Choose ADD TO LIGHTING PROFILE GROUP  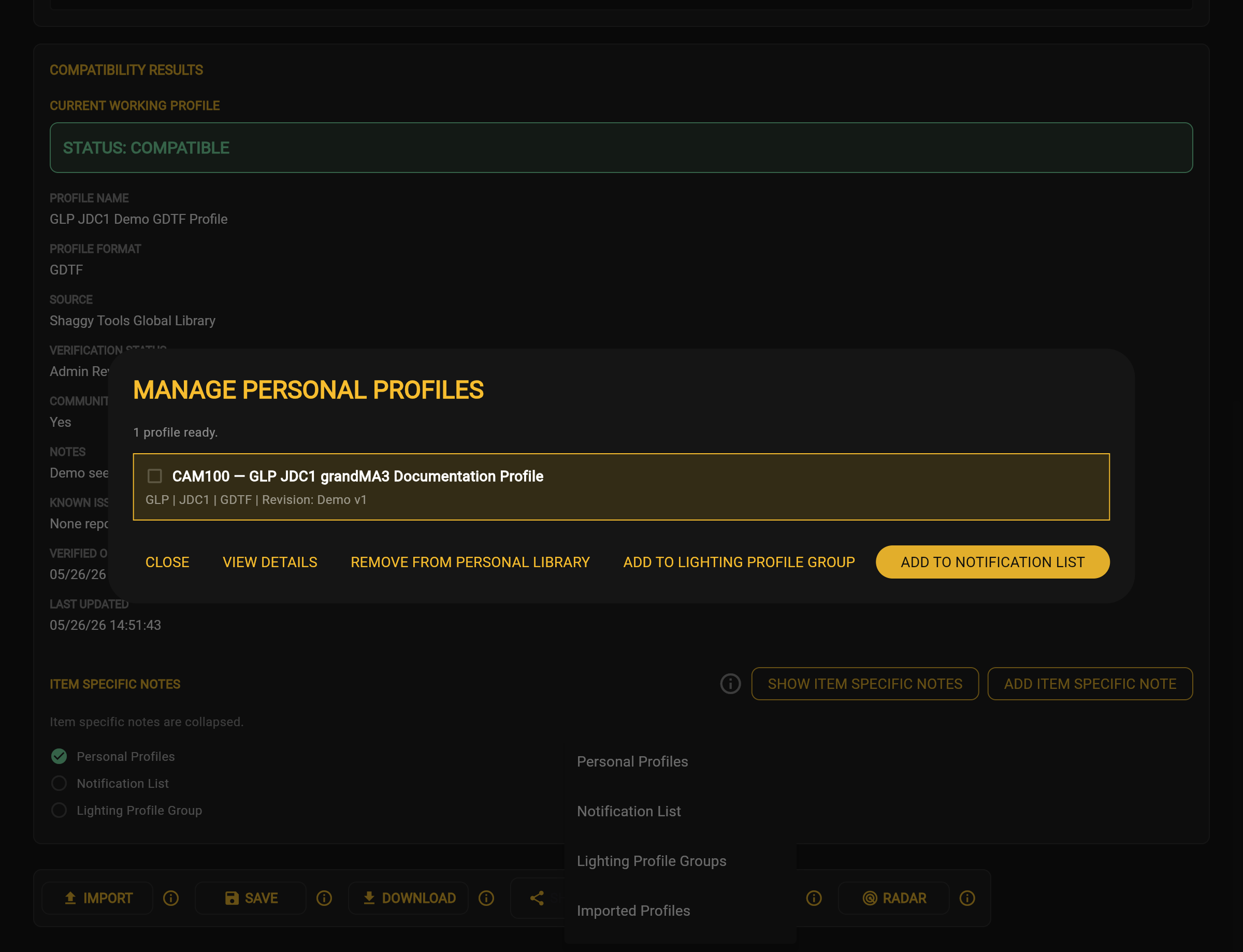pos(739,562)
